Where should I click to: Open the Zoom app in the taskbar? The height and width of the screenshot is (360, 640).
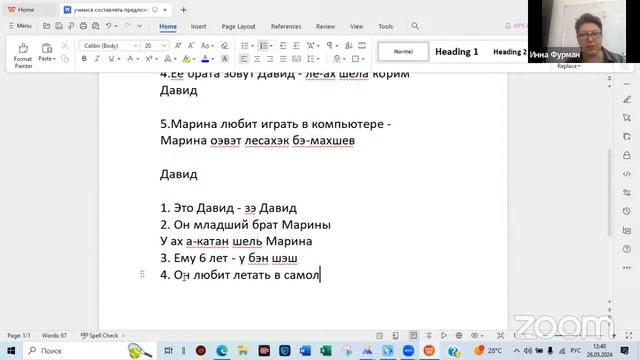pyautogui.click(x=408, y=351)
